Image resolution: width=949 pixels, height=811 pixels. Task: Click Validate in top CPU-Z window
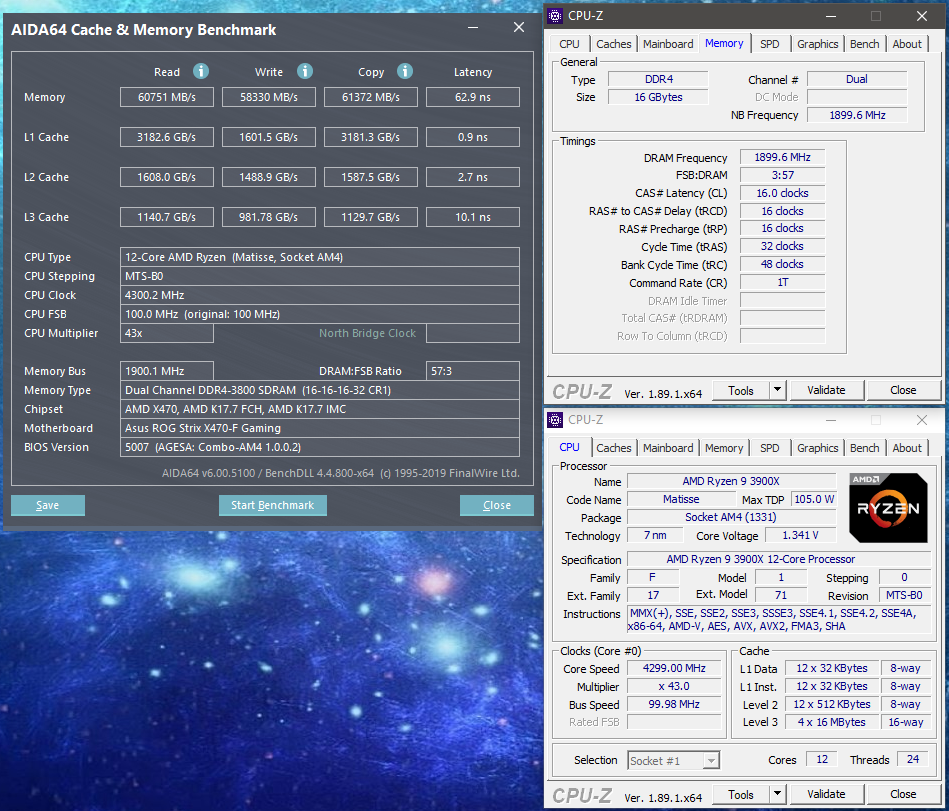tap(826, 390)
